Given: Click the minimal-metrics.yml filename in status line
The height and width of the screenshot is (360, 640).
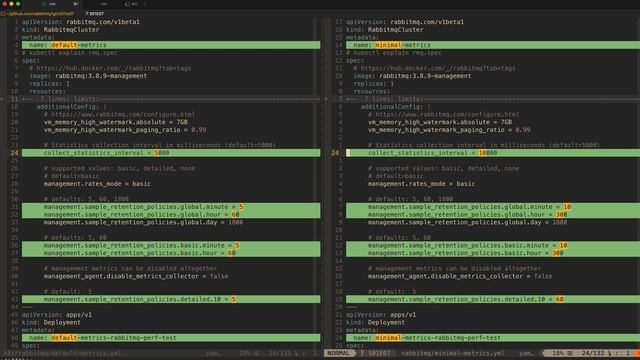Looking at the screenshot, I should tap(453, 353).
